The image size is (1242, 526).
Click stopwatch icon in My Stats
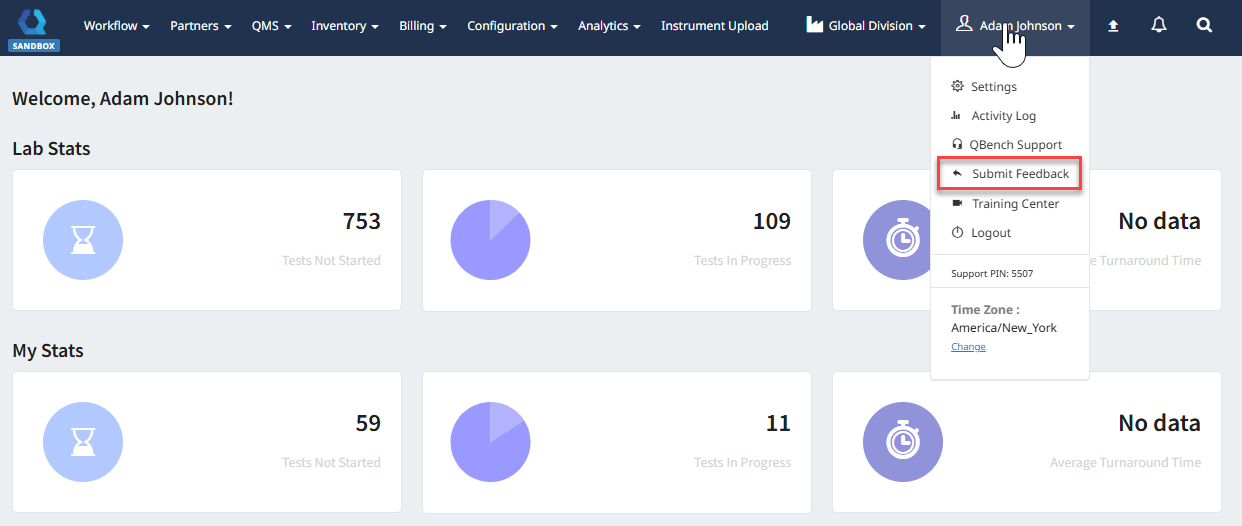pos(902,442)
